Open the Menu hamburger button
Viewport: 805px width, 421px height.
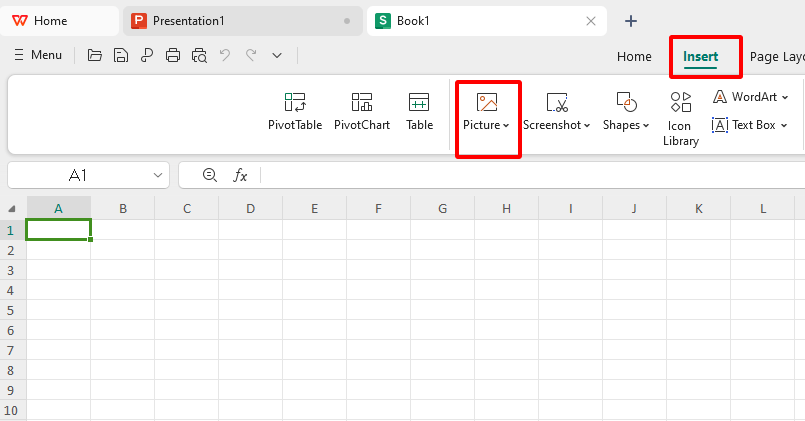pyautogui.click(x=38, y=55)
